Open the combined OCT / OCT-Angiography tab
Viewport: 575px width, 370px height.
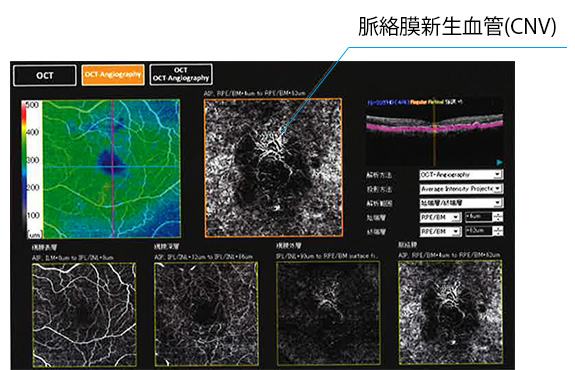[181, 74]
